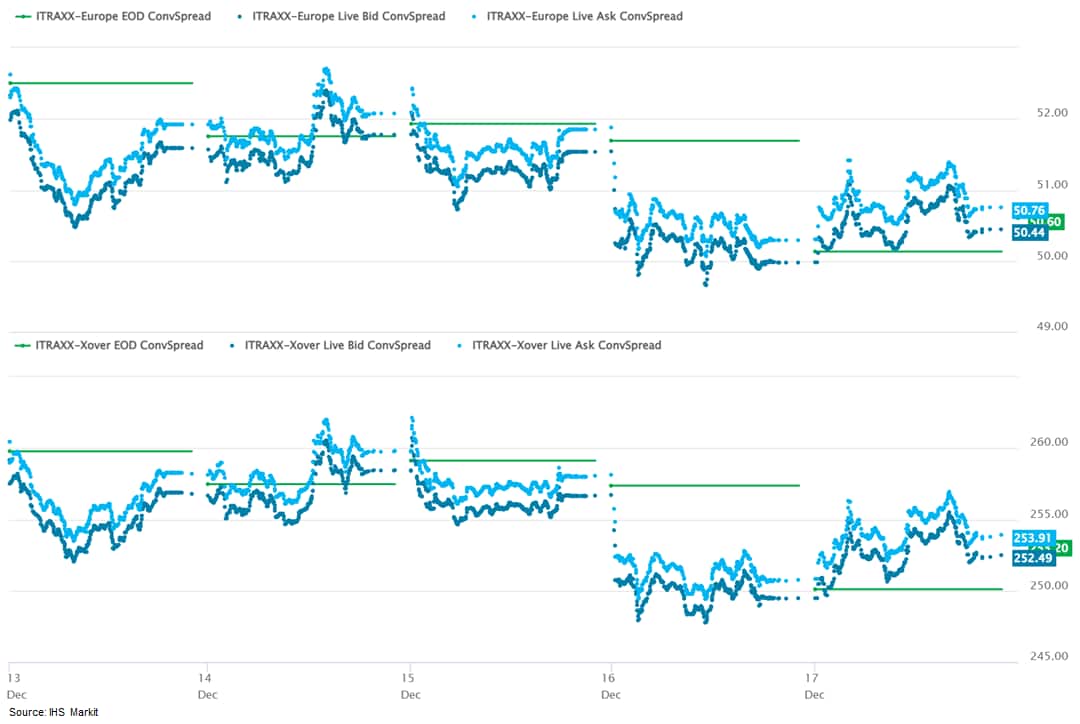Viewport: 1080px width, 724px height.
Task: Click the 50.44 Europe bid value label
Action: [x=1028, y=233]
